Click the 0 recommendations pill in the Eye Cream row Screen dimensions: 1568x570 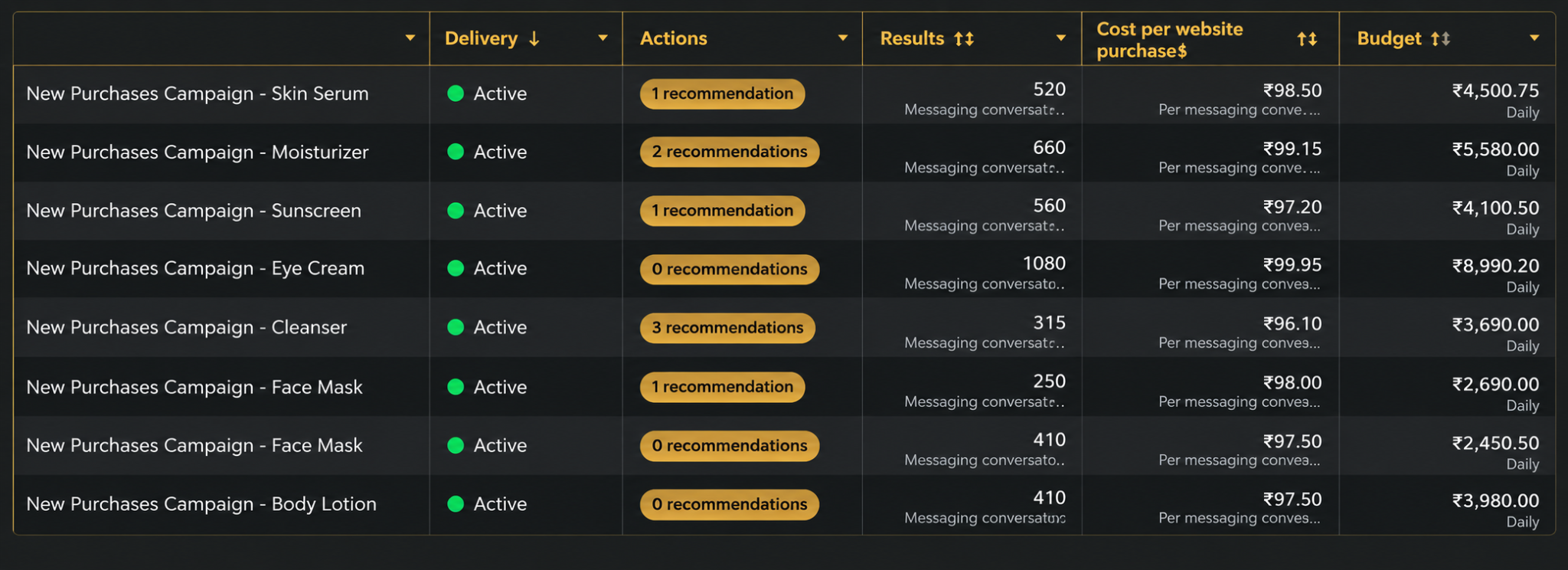click(730, 269)
